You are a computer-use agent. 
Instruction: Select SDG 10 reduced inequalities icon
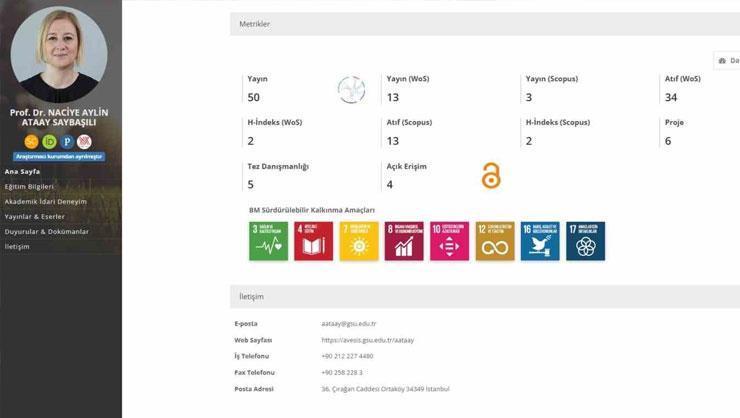pyautogui.click(x=449, y=241)
